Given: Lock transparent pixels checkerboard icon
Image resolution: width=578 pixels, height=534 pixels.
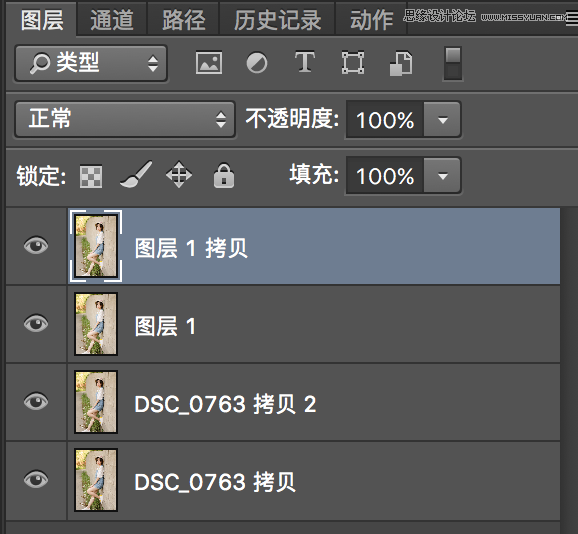Looking at the screenshot, I should tap(91, 176).
